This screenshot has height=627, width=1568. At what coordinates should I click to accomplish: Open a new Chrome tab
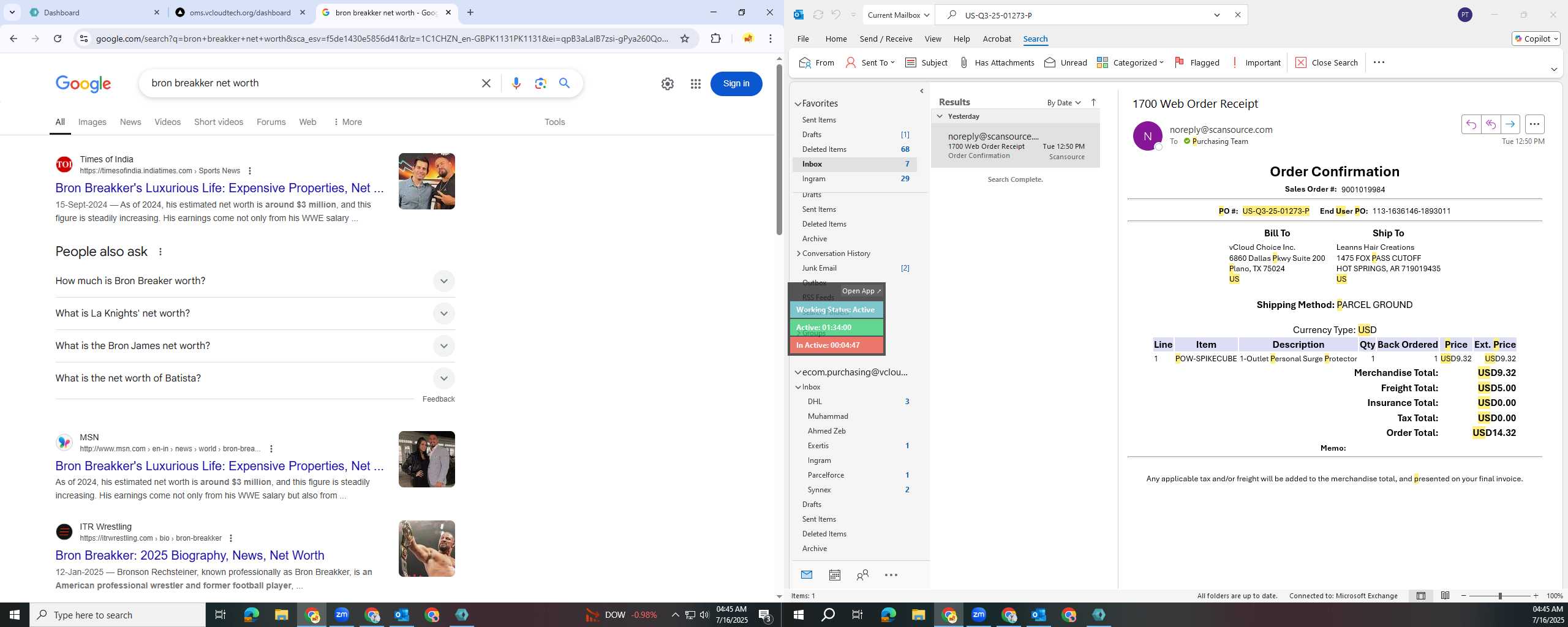[x=470, y=12]
